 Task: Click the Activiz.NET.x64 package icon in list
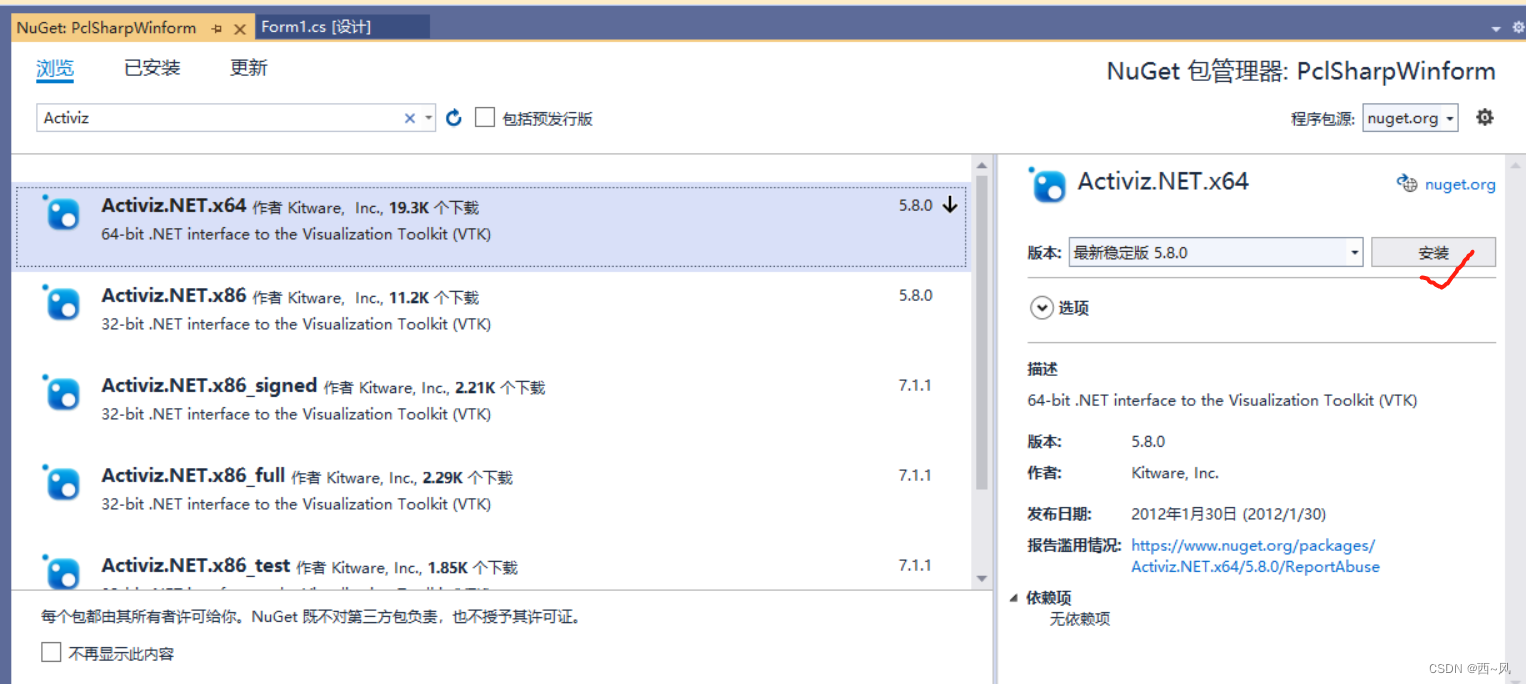pyautogui.click(x=62, y=214)
